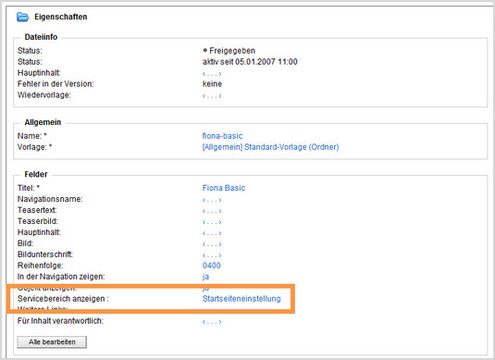Edit empty Navigationsname placeholder value
This screenshot has width=495, height=360.
click(x=212, y=200)
